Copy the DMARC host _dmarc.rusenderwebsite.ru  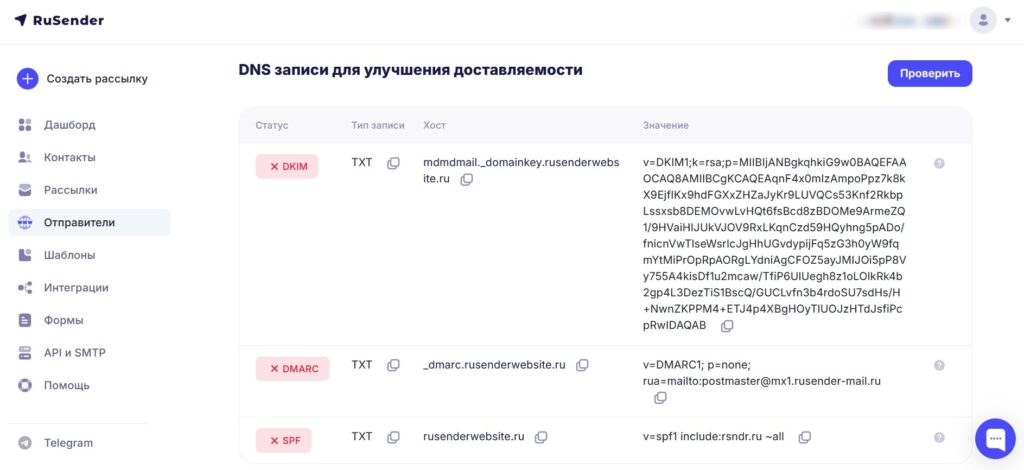(x=582, y=365)
